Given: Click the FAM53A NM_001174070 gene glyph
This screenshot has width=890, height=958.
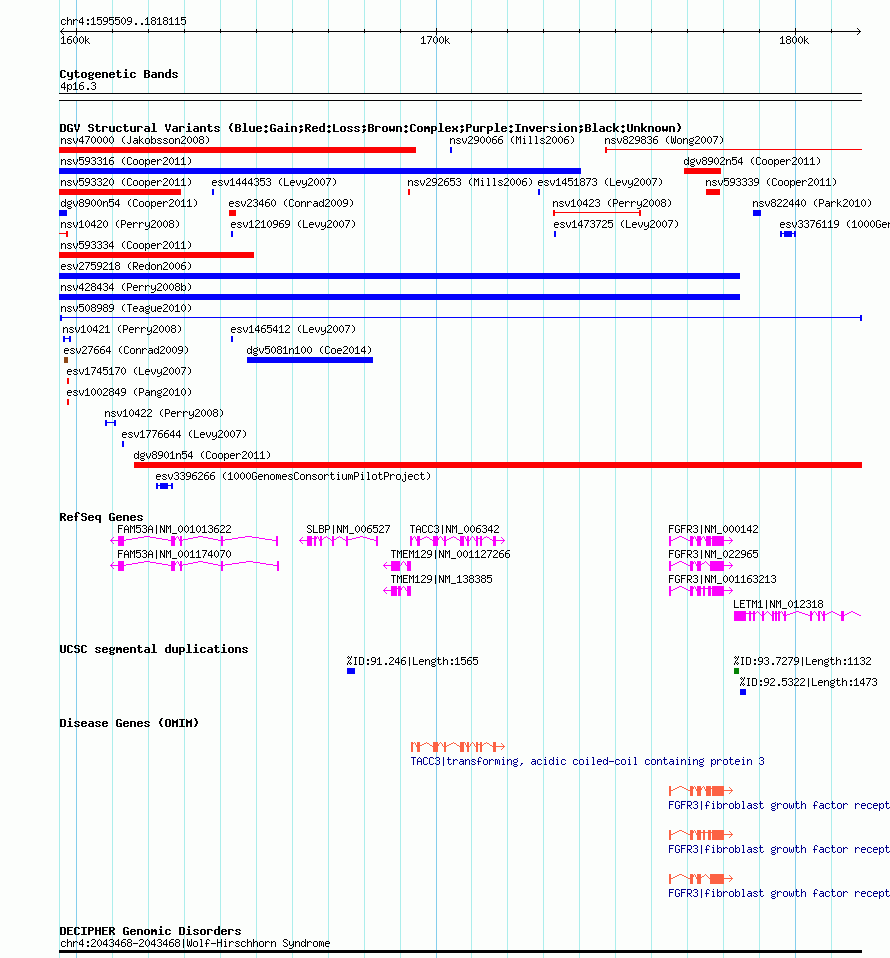Looking at the screenshot, I should point(194,566).
